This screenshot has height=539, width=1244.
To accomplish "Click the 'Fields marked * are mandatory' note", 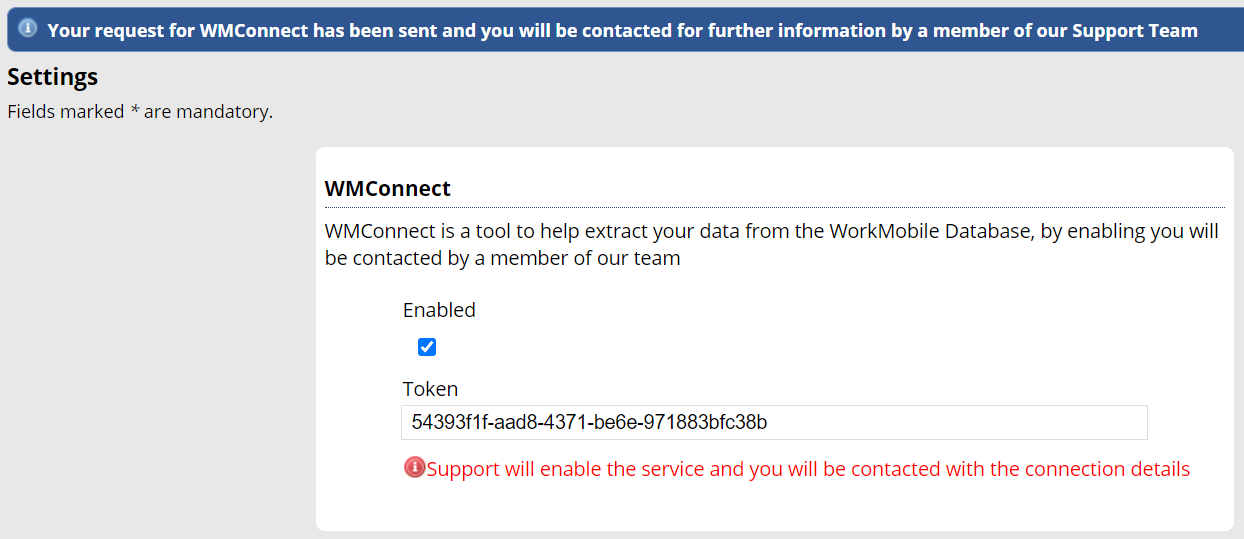I will coord(140,112).
